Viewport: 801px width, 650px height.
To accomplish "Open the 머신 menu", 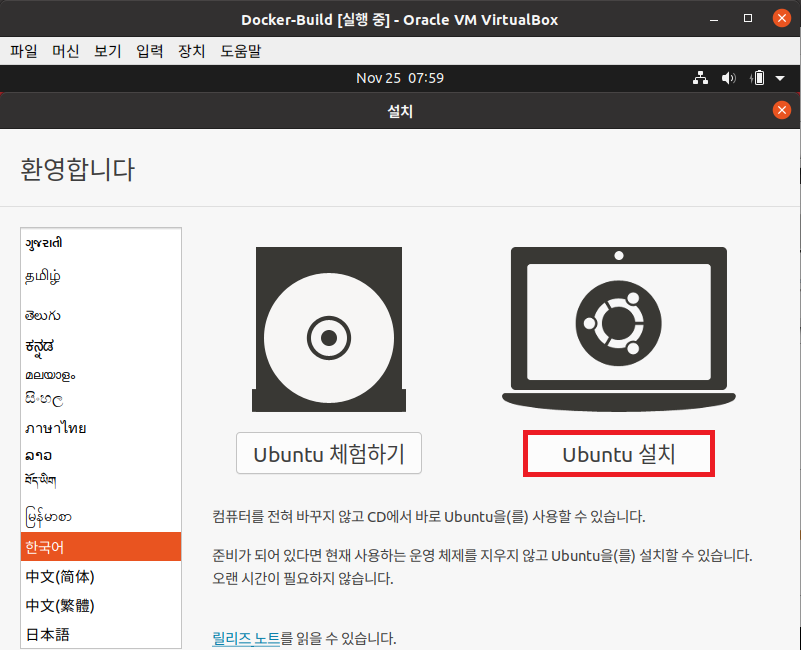I will [65, 51].
